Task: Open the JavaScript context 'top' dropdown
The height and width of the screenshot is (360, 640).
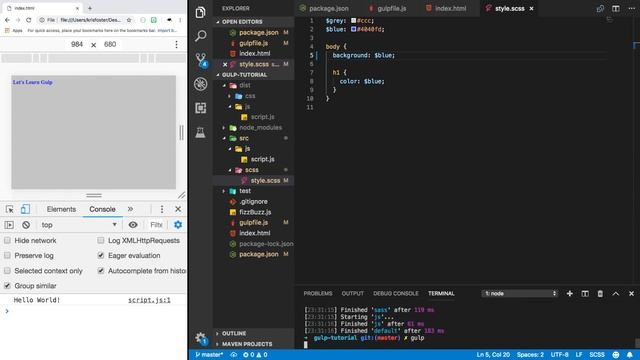Action: click(79, 225)
